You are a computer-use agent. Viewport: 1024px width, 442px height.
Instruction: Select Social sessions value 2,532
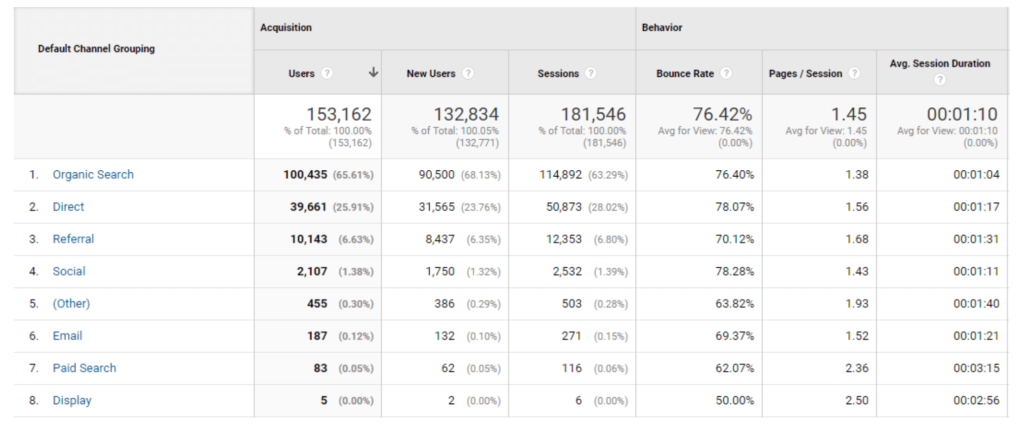[x=567, y=272]
